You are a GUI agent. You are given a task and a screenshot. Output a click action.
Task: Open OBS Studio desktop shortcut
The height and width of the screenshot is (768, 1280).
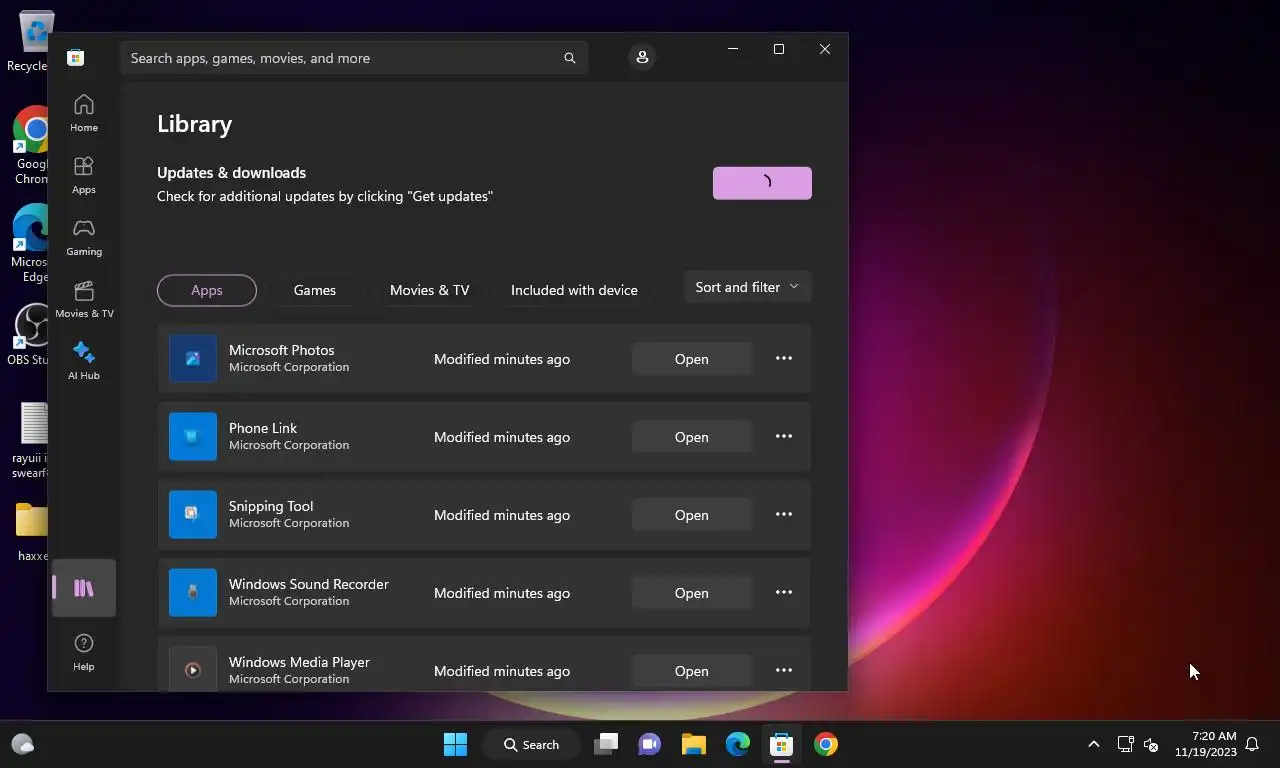click(30, 335)
